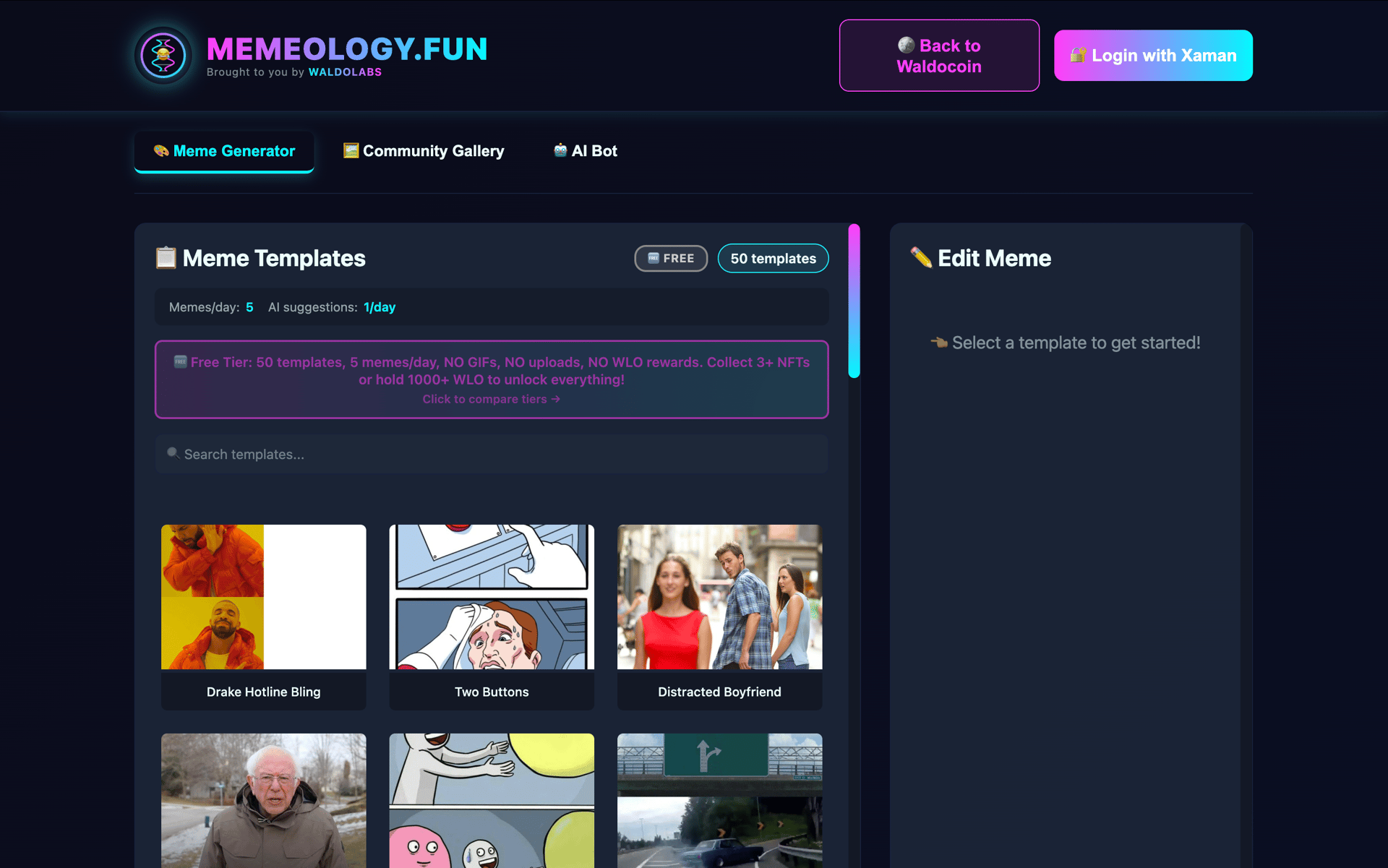Click the magnifier icon in search field
The height and width of the screenshot is (868, 1388).
[x=173, y=453]
